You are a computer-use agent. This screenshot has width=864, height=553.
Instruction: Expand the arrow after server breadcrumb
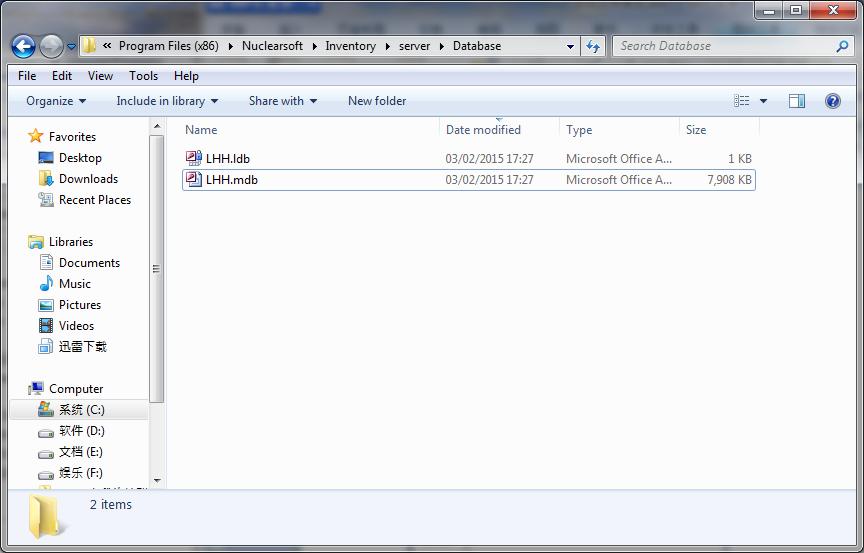(x=442, y=47)
